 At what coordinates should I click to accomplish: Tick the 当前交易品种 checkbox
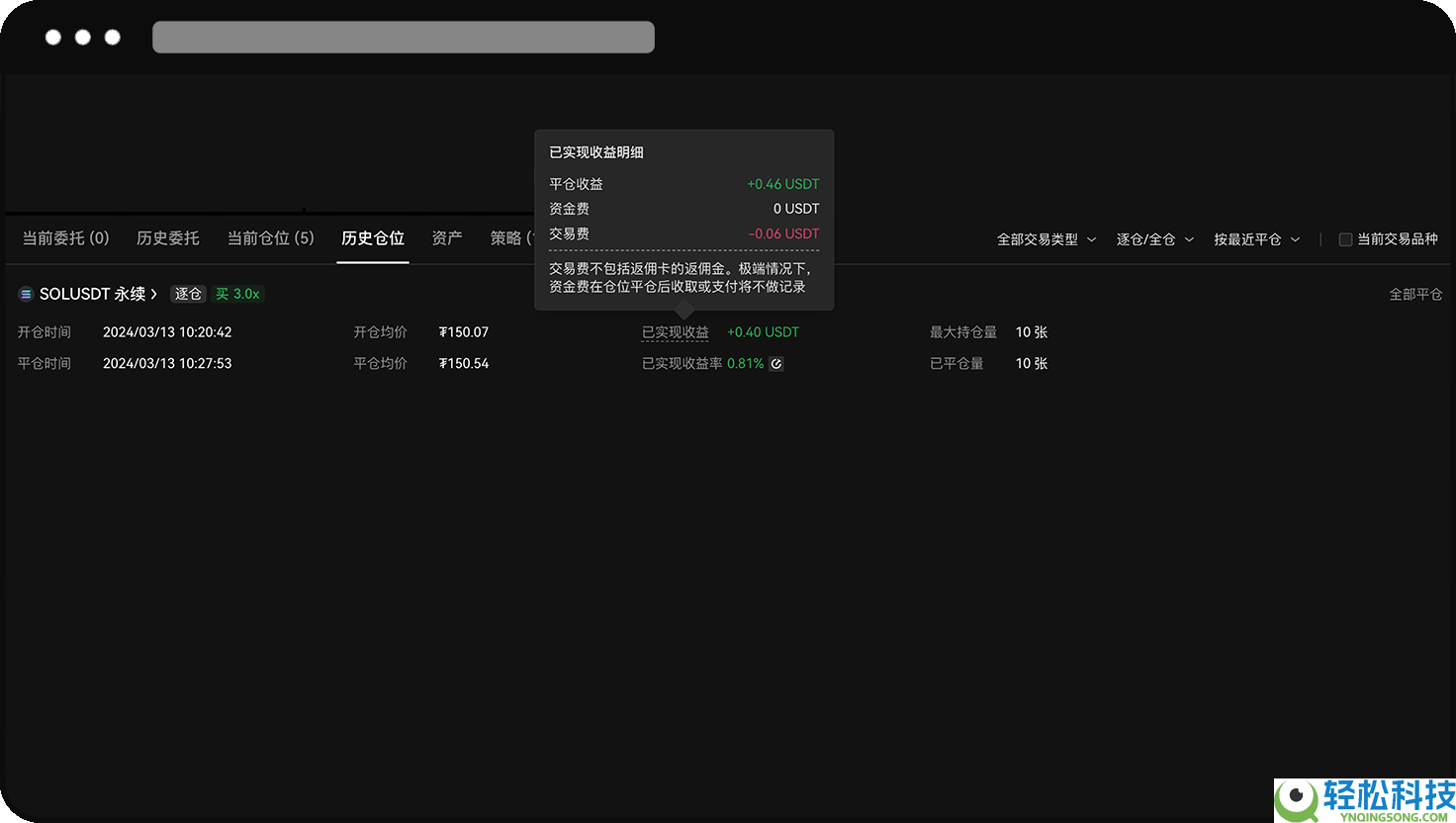click(x=1345, y=239)
